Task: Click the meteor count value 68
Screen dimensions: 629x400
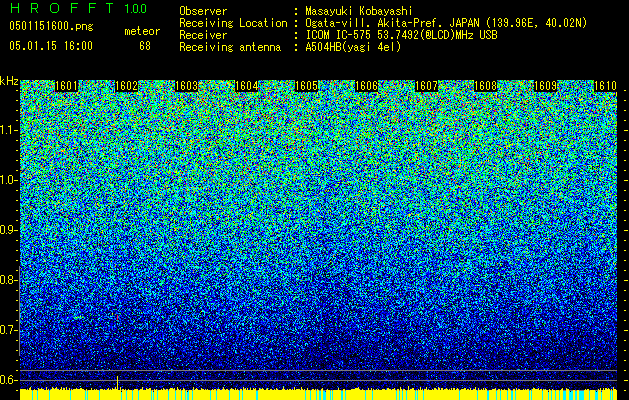Action: pos(145,46)
